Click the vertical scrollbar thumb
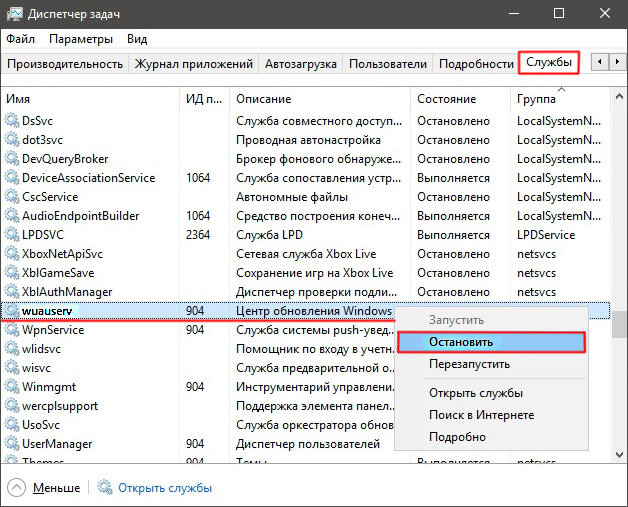The height and width of the screenshot is (507, 628). 619,325
